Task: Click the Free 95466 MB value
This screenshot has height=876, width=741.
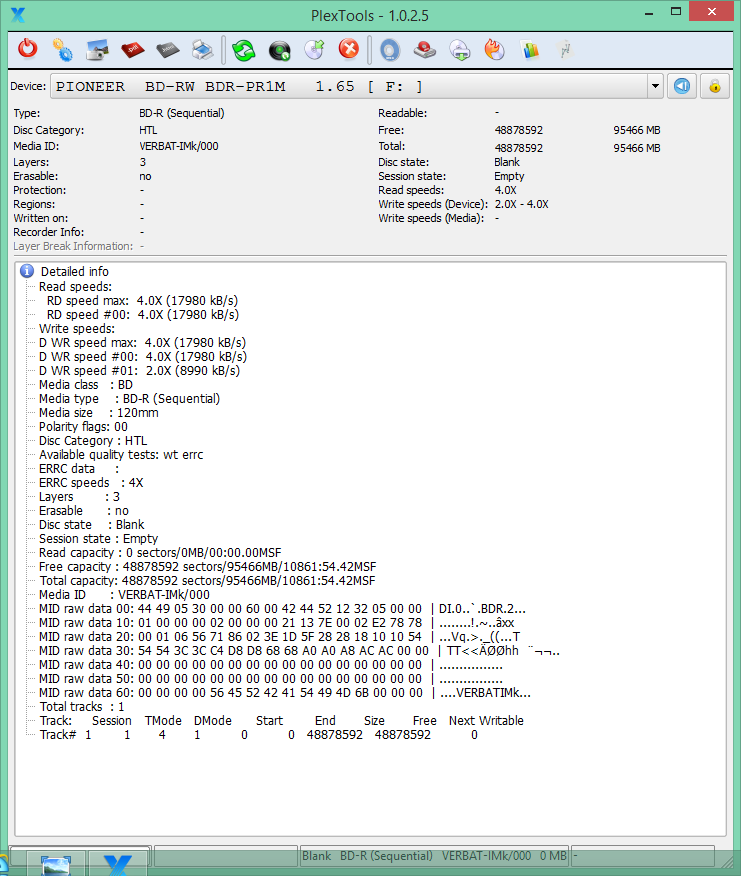Action: tap(636, 130)
